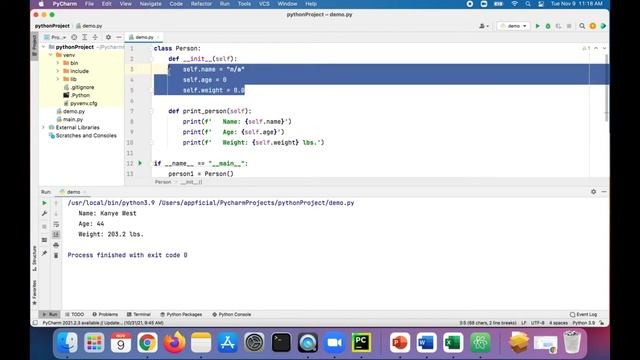The width and height of the screenshot is (640, 360).
Task: Click the orange update notification icon
Action: (593, 26)
